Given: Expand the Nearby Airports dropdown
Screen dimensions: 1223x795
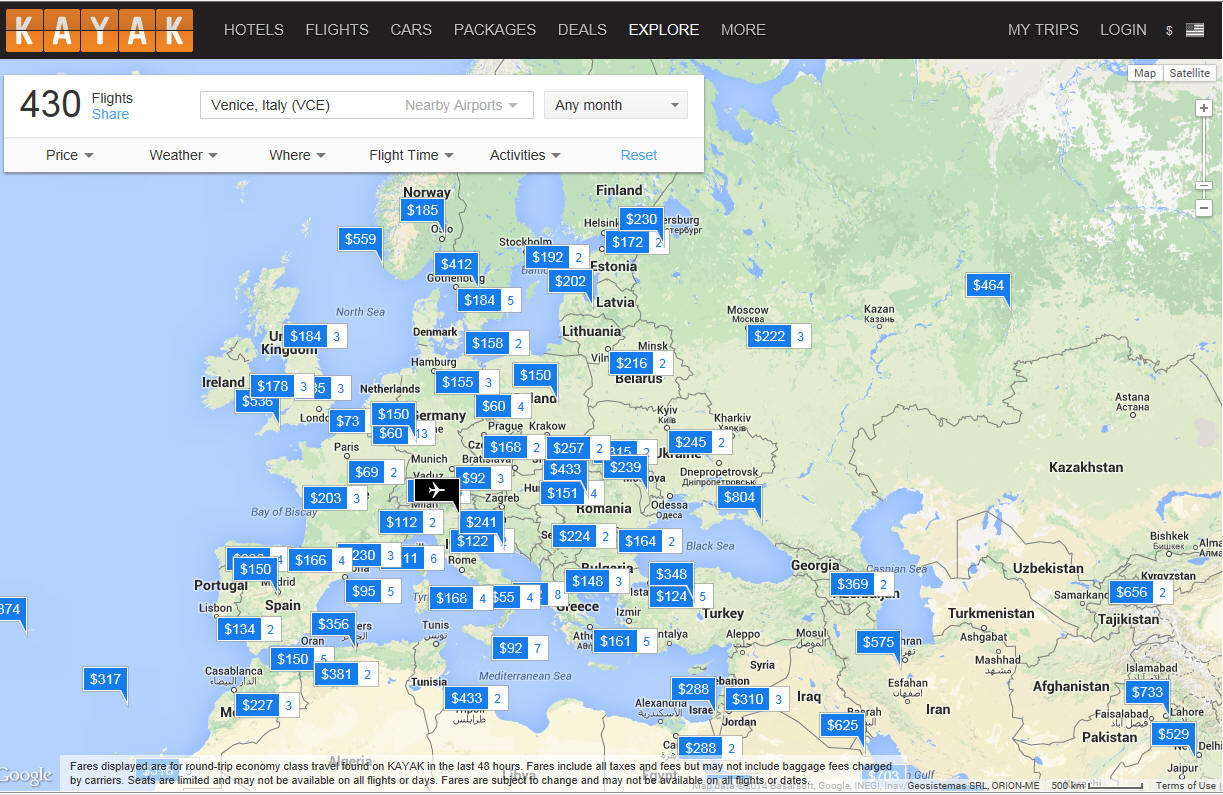Looking at the screenshot, I should click(x=461, y=105).
